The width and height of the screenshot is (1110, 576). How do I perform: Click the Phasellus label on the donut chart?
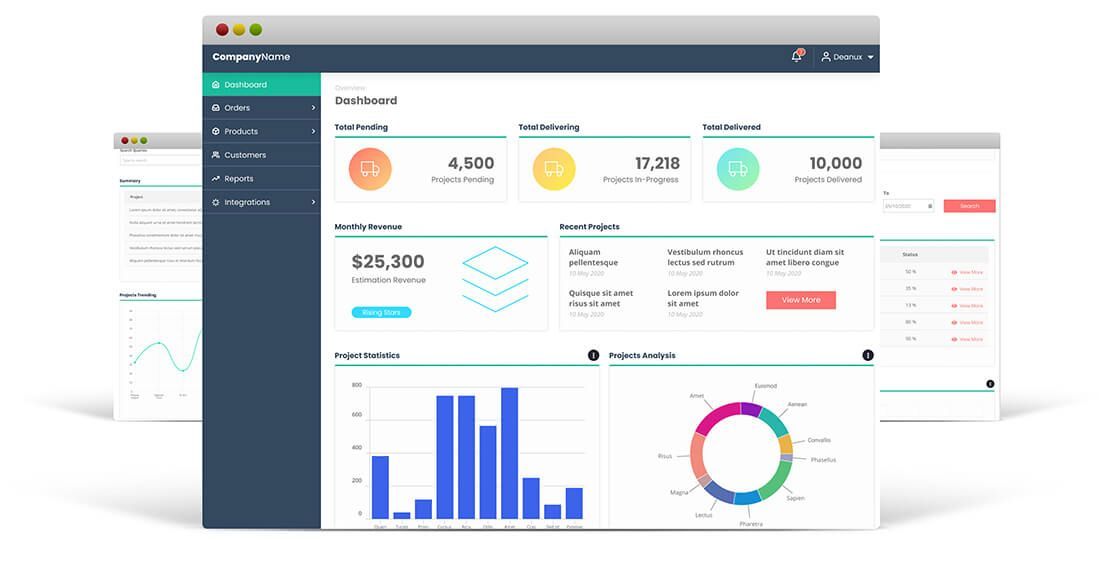[x=823, y=460]
